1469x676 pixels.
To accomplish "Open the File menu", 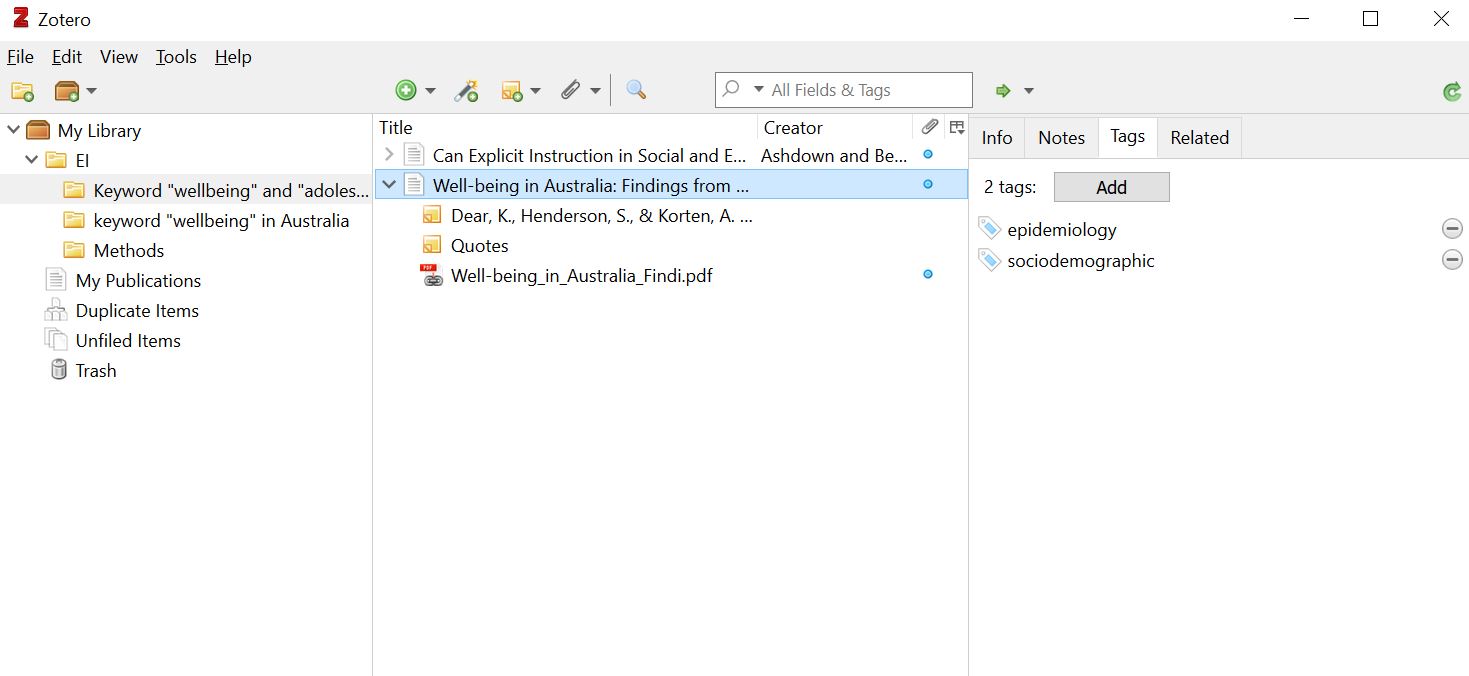I will tap(20, 57).
